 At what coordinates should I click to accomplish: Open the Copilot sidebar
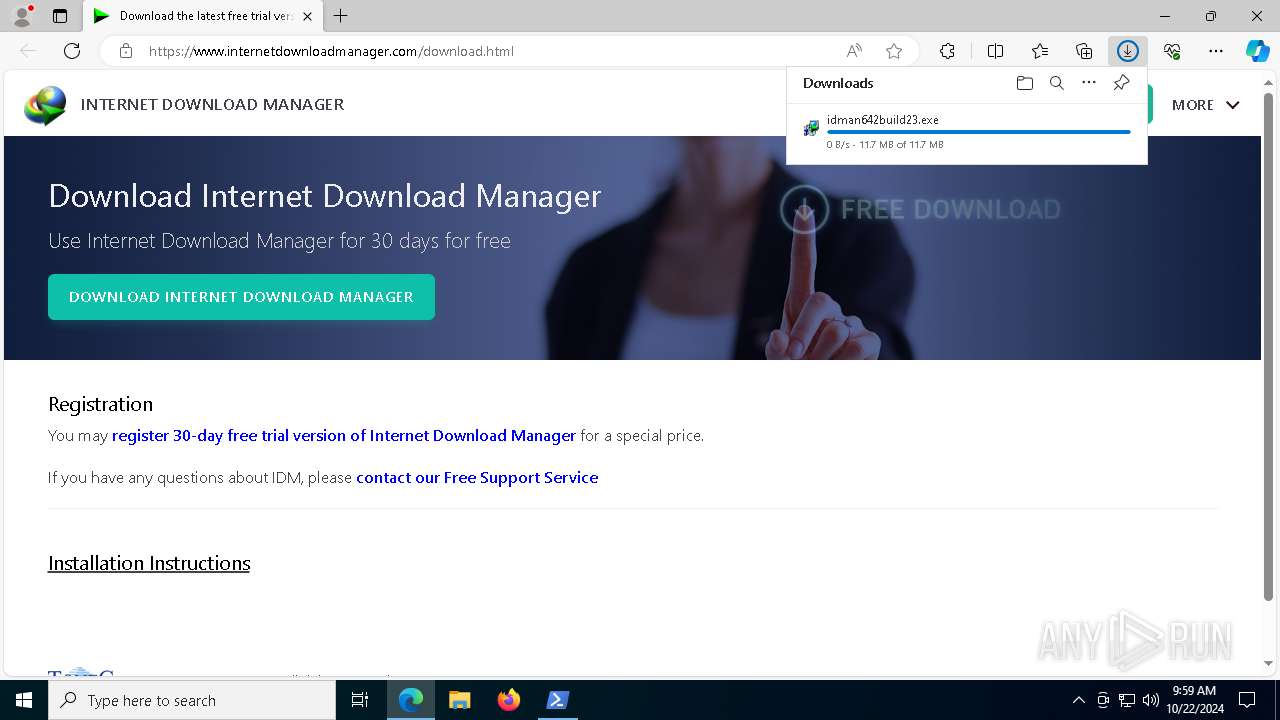1257,51
